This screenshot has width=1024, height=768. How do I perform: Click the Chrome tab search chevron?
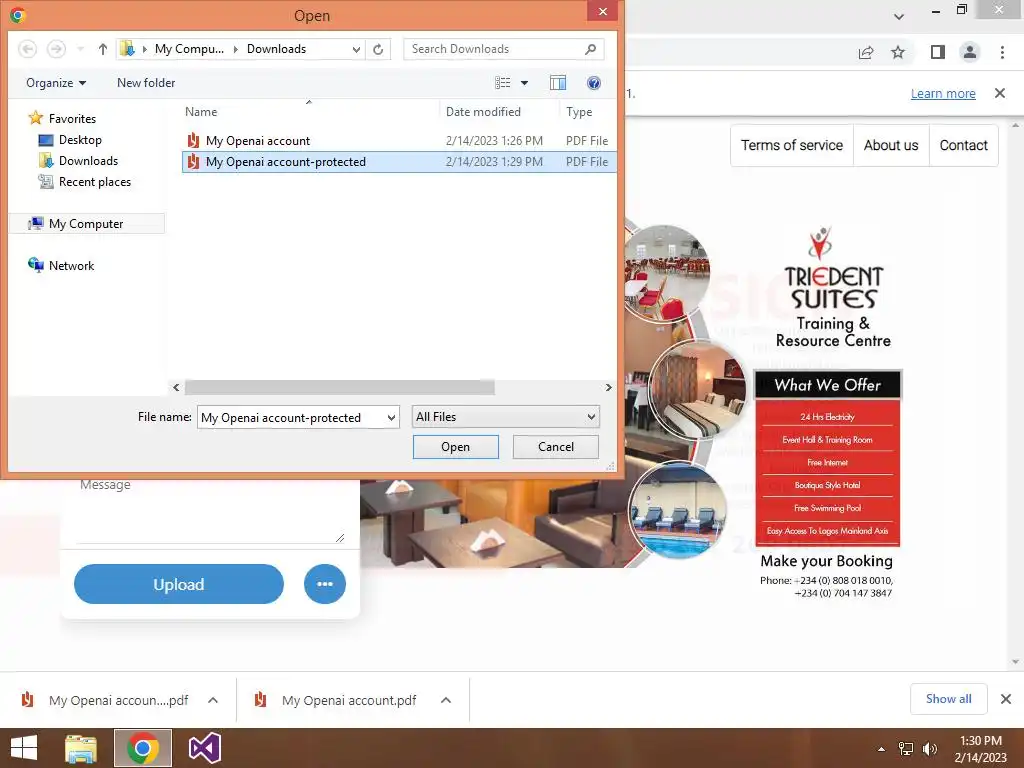pos(899,16)
